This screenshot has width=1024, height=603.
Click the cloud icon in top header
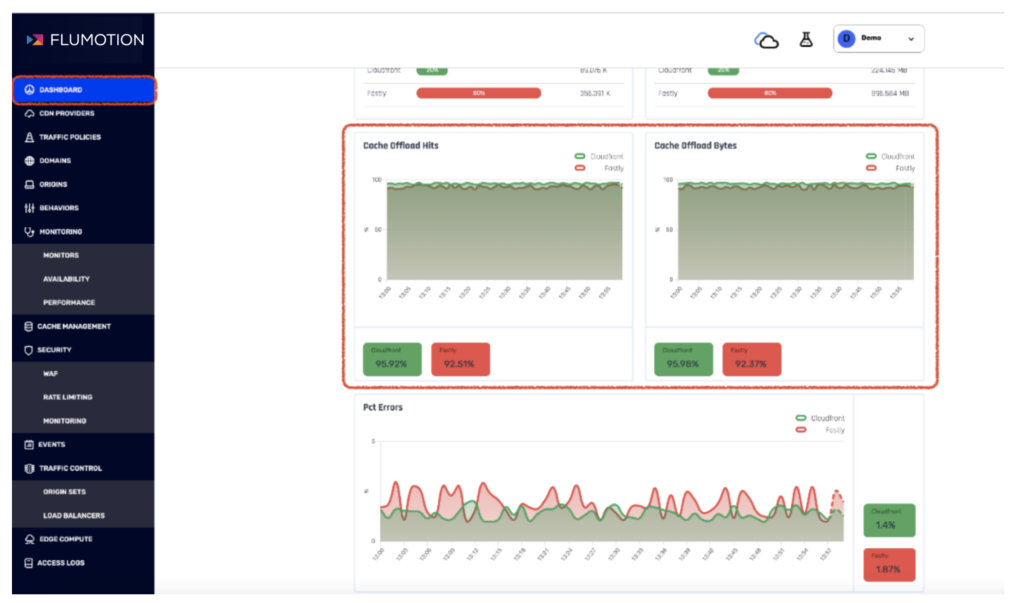(766, 41)
